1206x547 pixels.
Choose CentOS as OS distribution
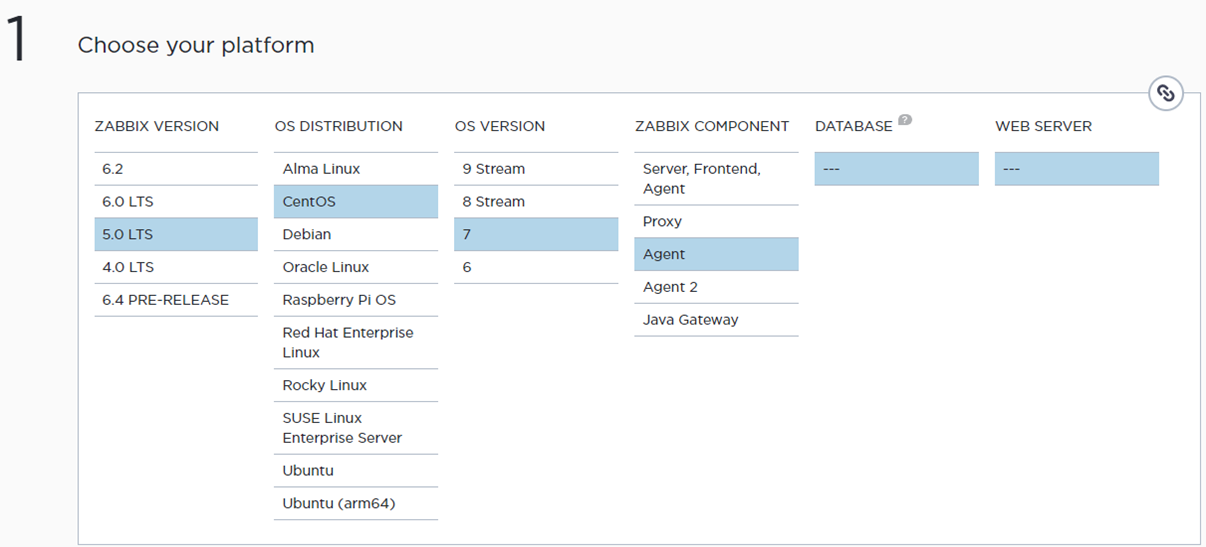(356, 202)
